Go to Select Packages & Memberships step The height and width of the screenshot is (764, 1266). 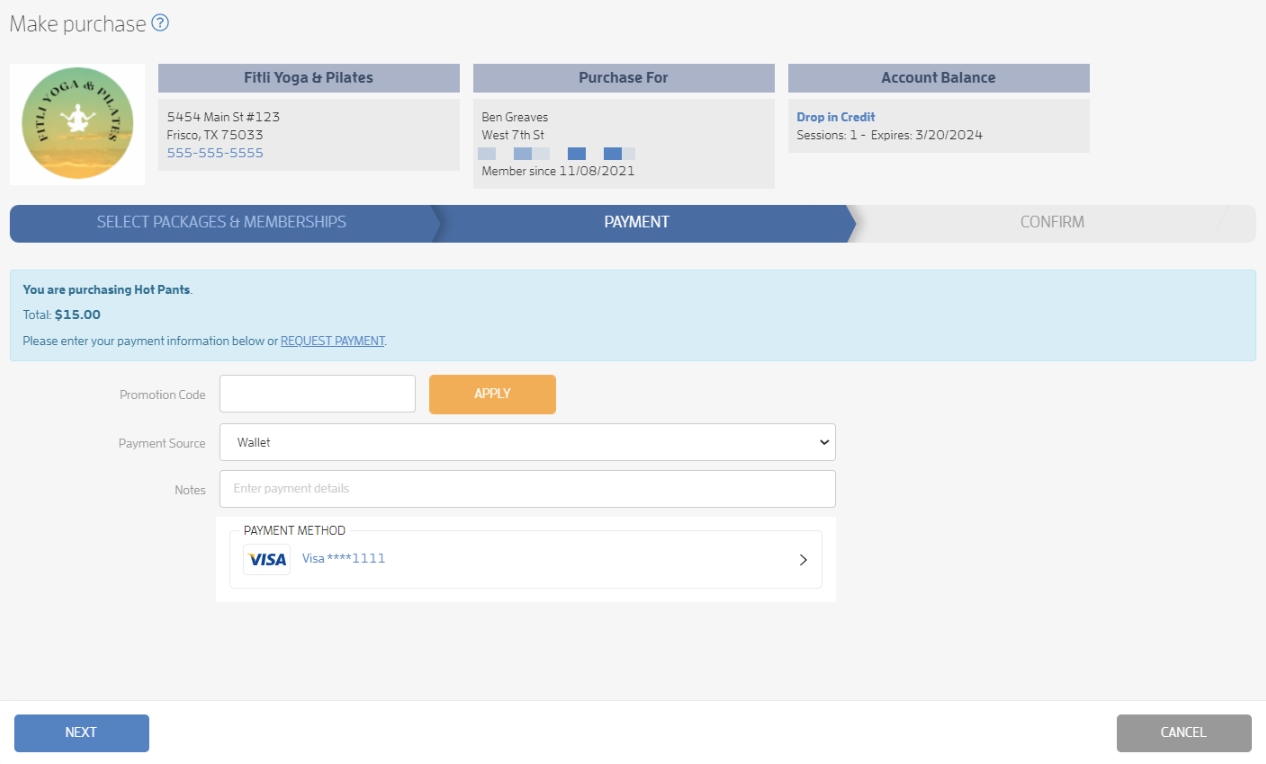[x=221, y=222]
